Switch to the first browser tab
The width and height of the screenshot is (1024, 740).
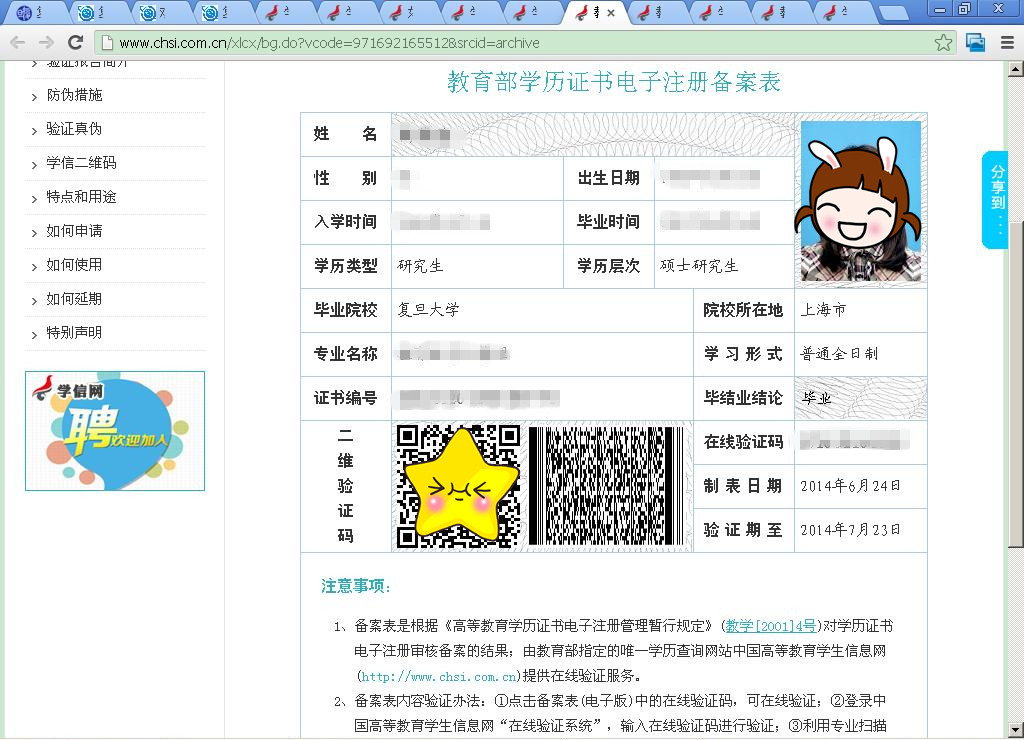point(30,12)
